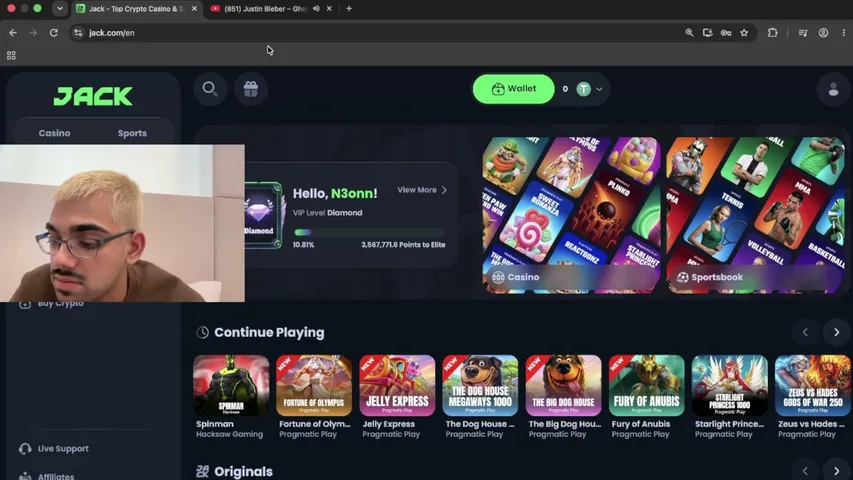The height and width of the screenshot is (480, 853).
Task: Launch The Dog House Megaways 1000 thumbnail
Action: 480,385
